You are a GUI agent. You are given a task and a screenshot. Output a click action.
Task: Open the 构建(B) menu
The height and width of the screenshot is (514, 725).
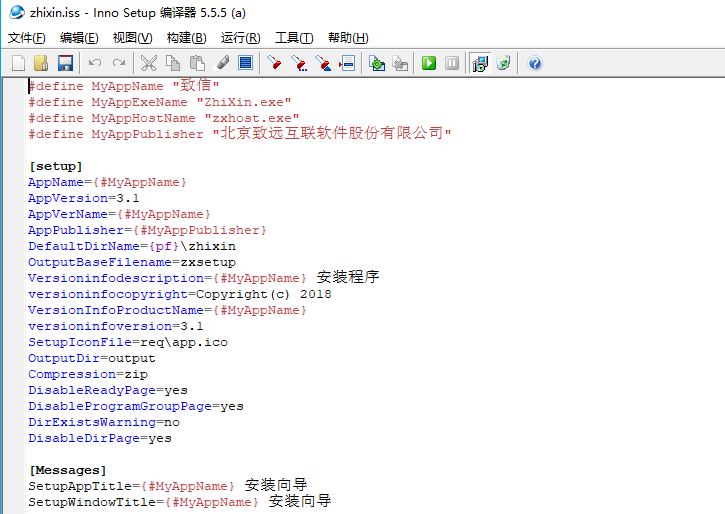pos(186,38)
